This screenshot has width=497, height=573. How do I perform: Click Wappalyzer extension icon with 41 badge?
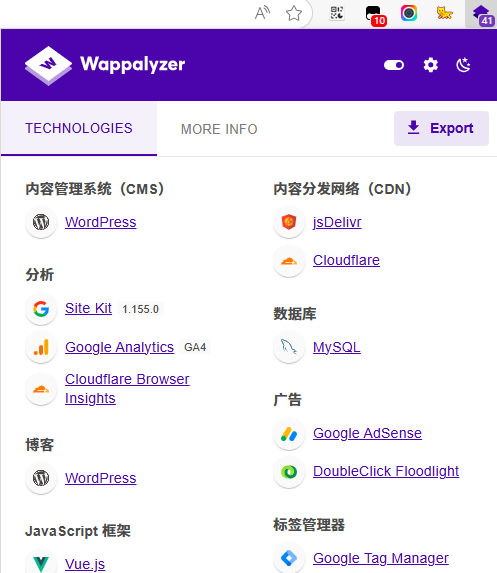[482, 15]
